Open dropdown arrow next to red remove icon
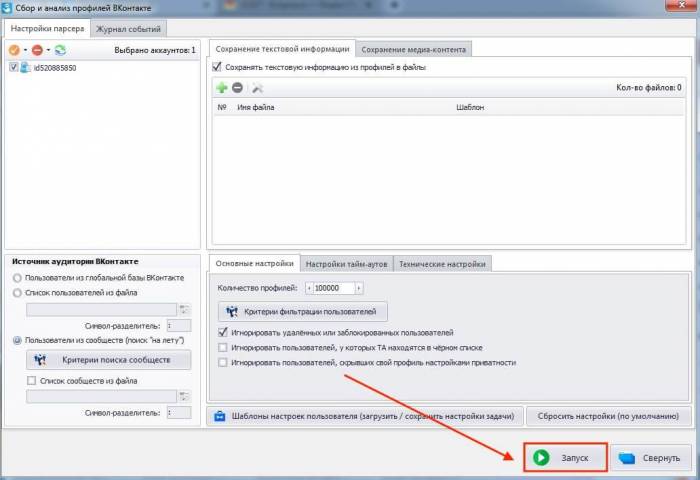This screenshot has width=700, height=480. coord(48,49)
